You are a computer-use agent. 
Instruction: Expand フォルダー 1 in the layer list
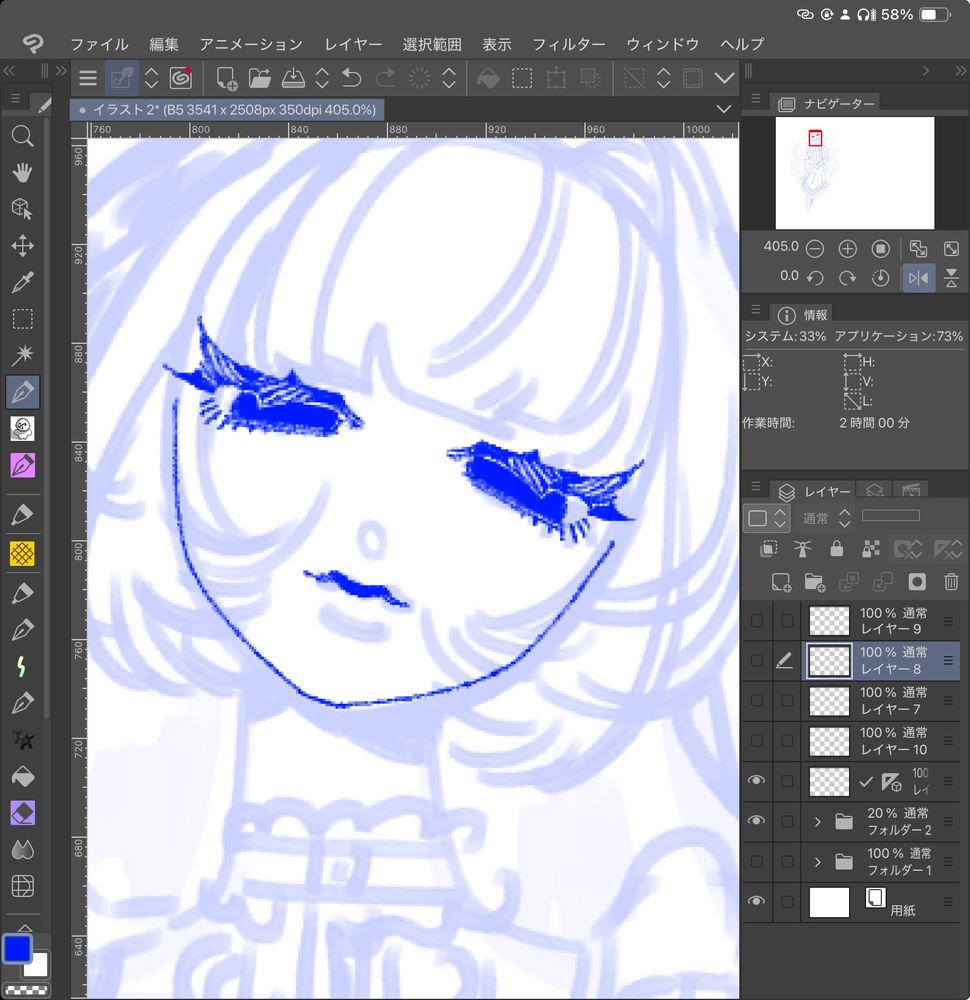(x=818, y=862)
